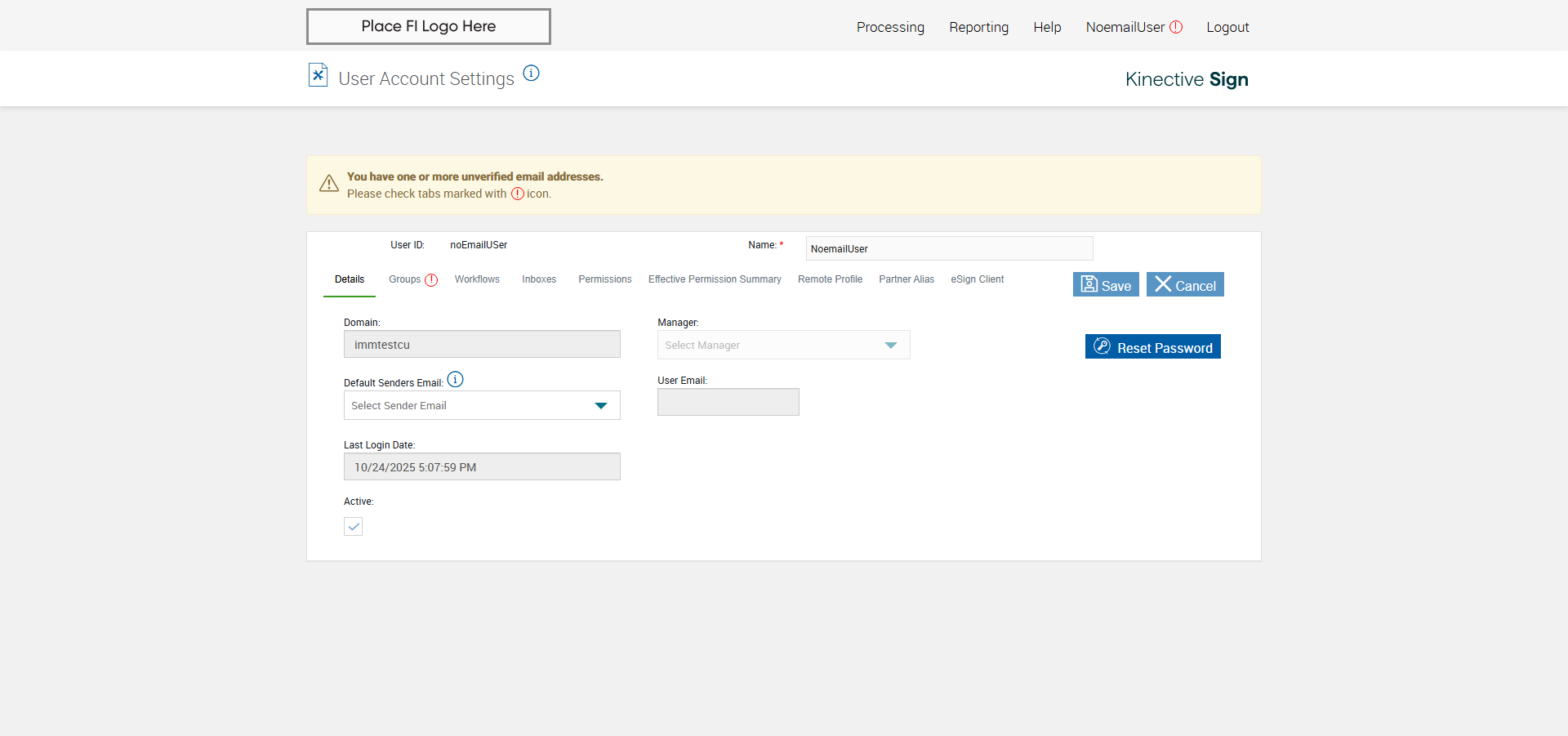Click info icon beside Default Senders Email
This screenshot has width=1568, height=736.
[456, 380]
